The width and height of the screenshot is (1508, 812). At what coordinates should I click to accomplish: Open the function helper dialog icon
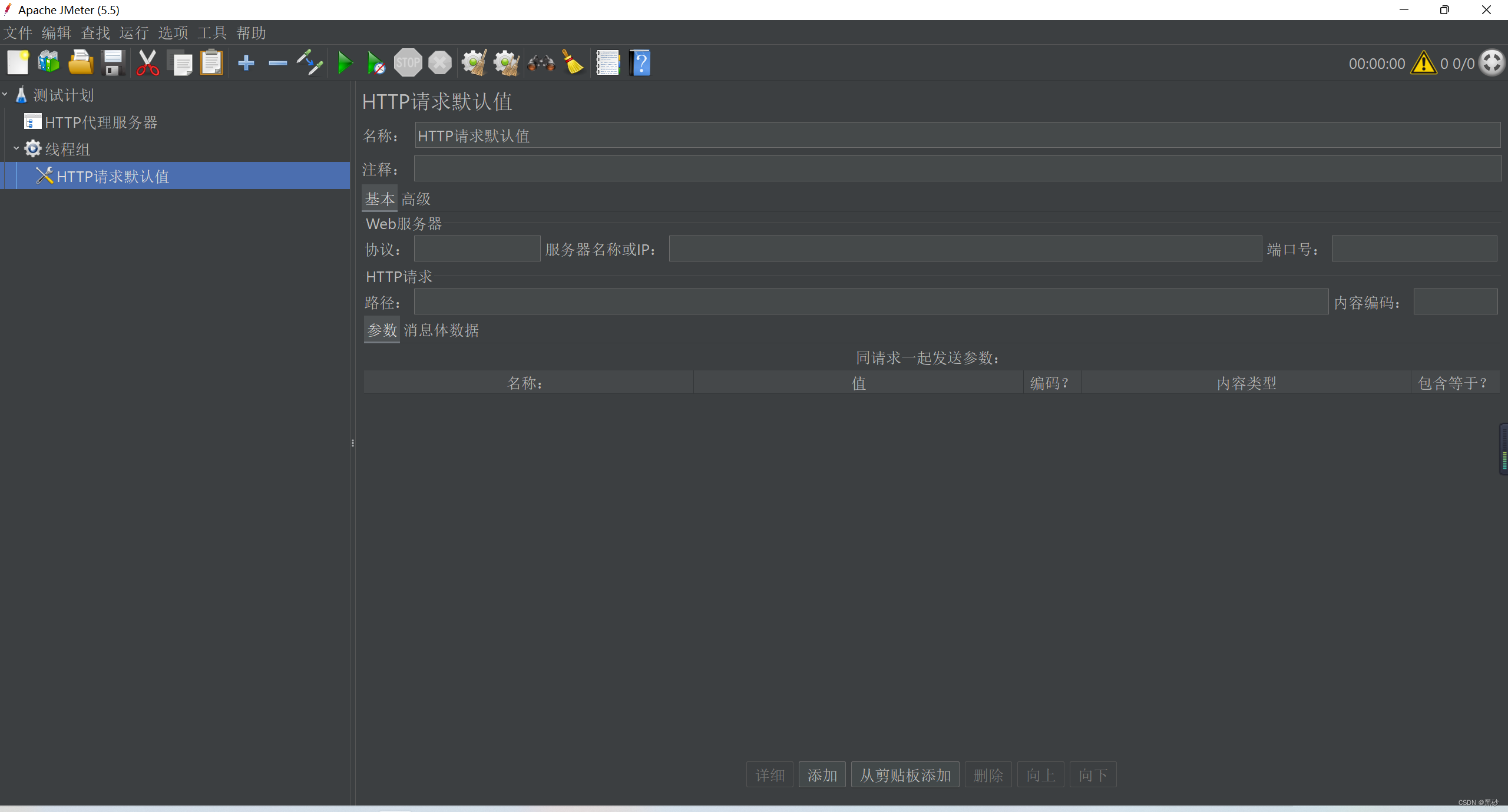tap(608, 63)
